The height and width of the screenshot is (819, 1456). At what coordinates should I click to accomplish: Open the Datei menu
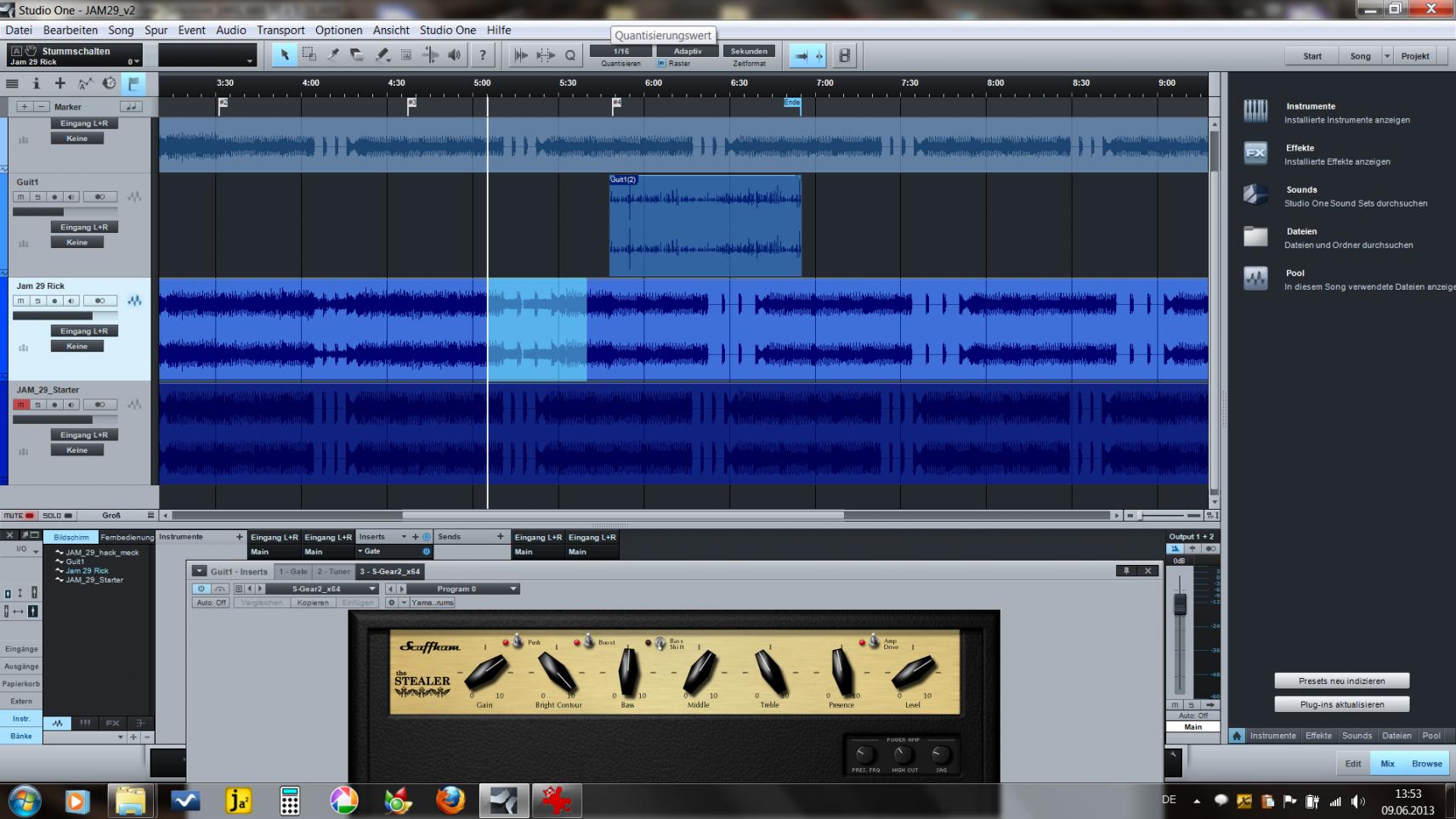[19, 30]
